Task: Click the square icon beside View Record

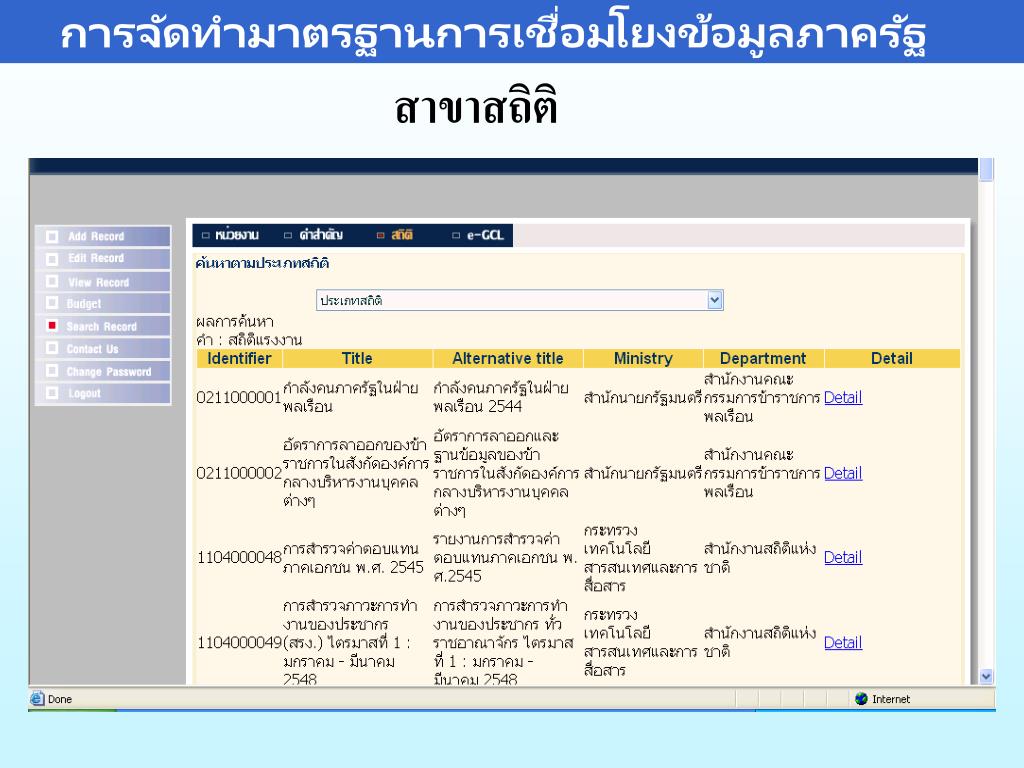Action: point(52,281)
